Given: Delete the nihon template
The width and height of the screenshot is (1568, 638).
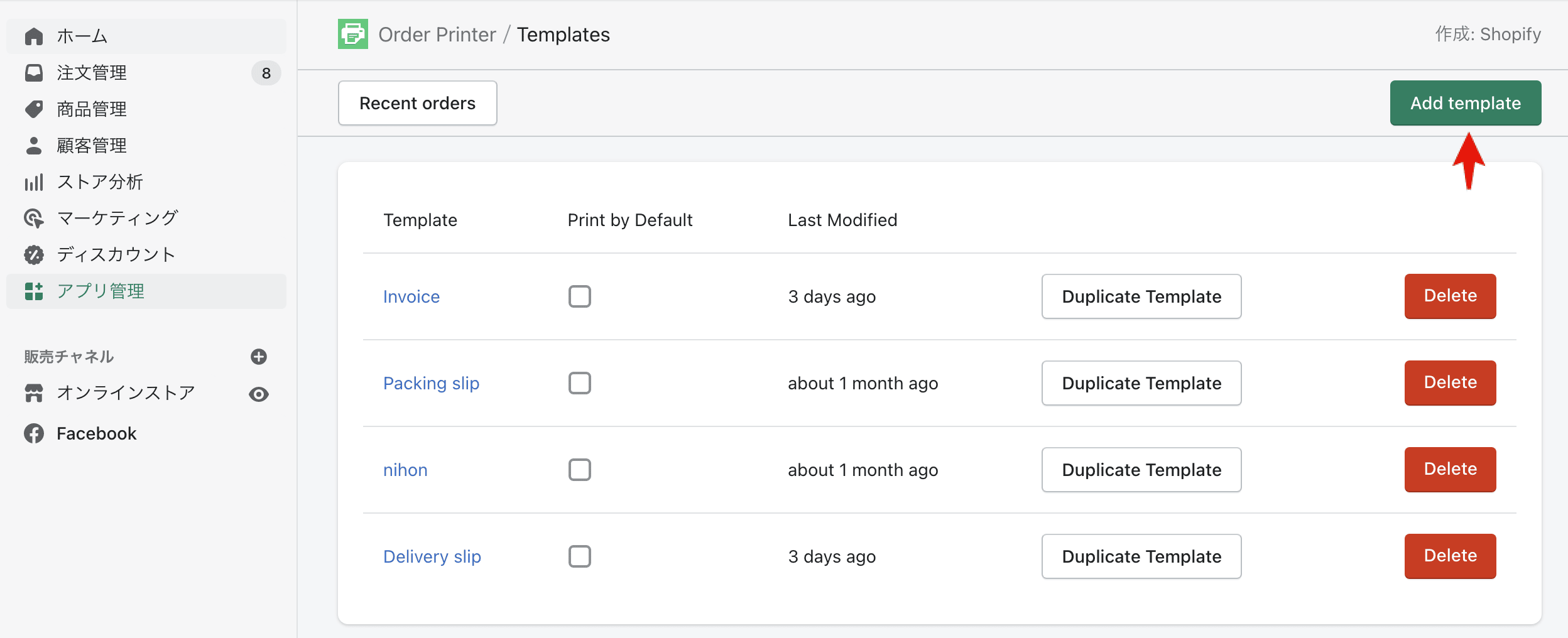Looking at the screenshot, I should point(1451,470).
